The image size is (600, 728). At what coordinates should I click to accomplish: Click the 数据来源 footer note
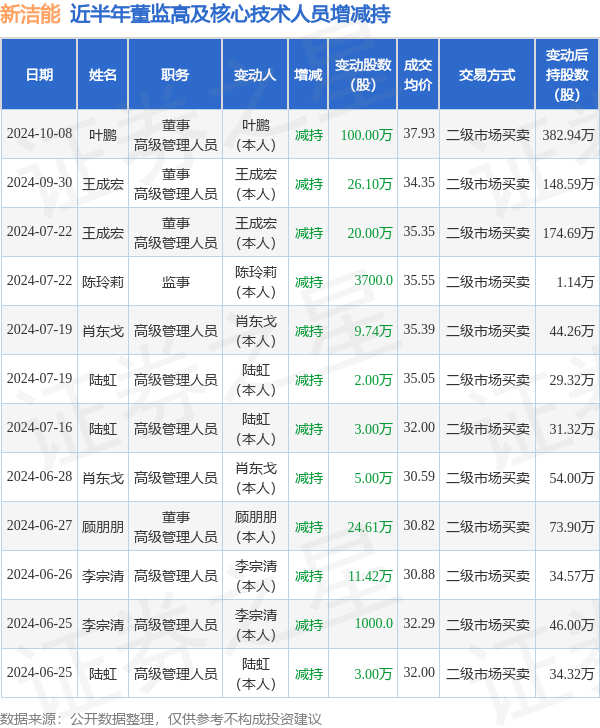161,719
